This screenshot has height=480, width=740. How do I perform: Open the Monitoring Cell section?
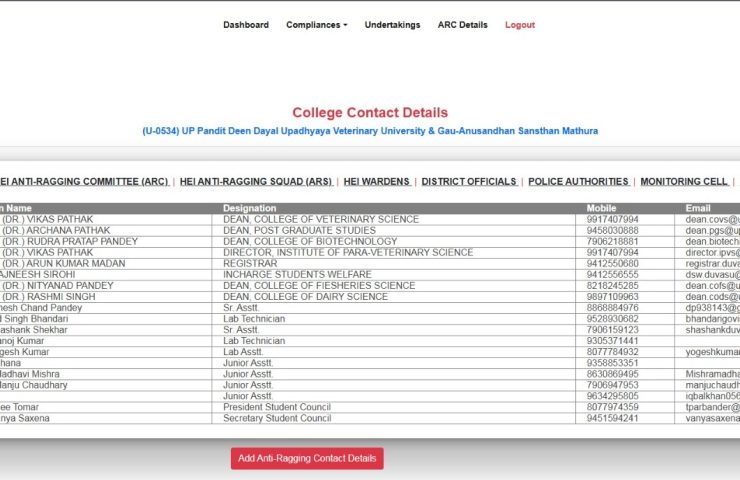(x=685, y=181)
